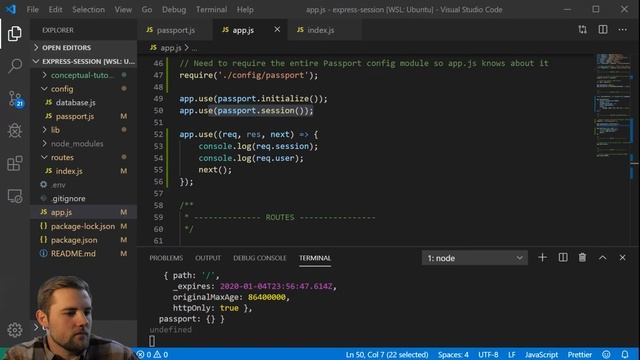The width and height of the screenshot is (640, 360).
Task: Expand the Open Editors section
Action: (x=84, y=48)
